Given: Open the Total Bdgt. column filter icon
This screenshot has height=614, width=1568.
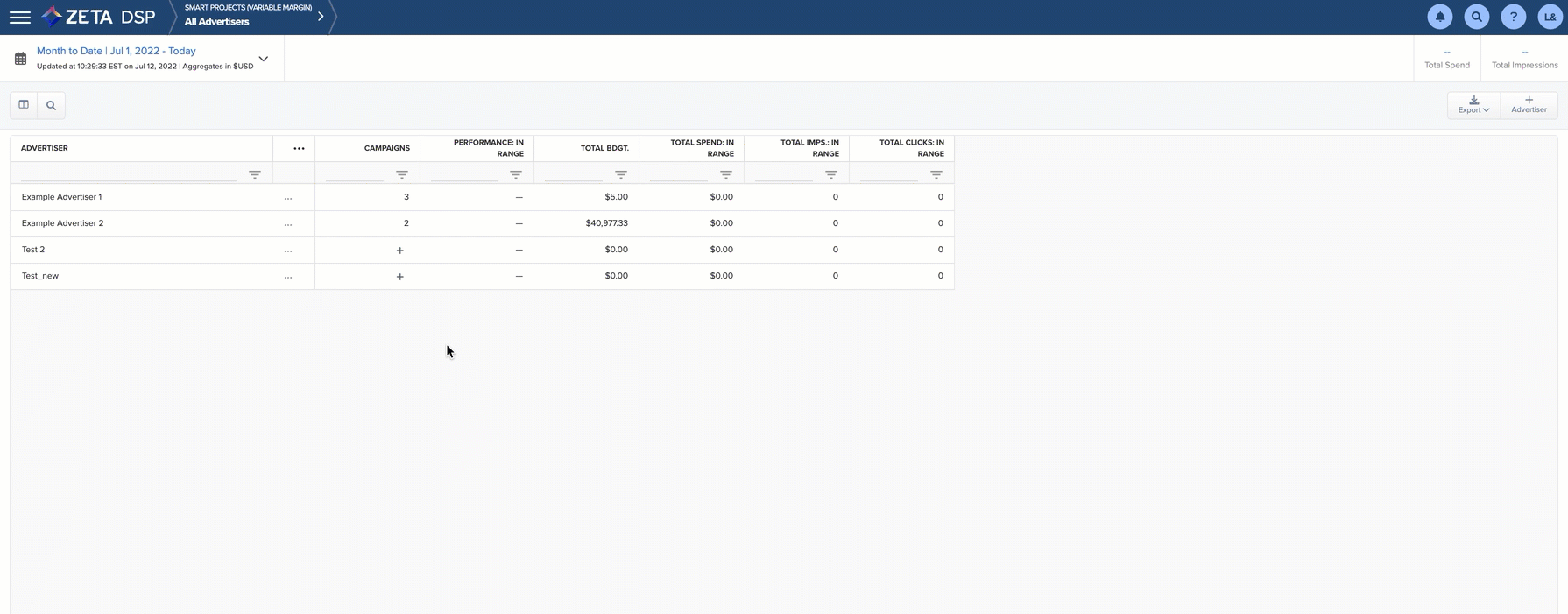Looking at the screenshot, I should point(620,175).
